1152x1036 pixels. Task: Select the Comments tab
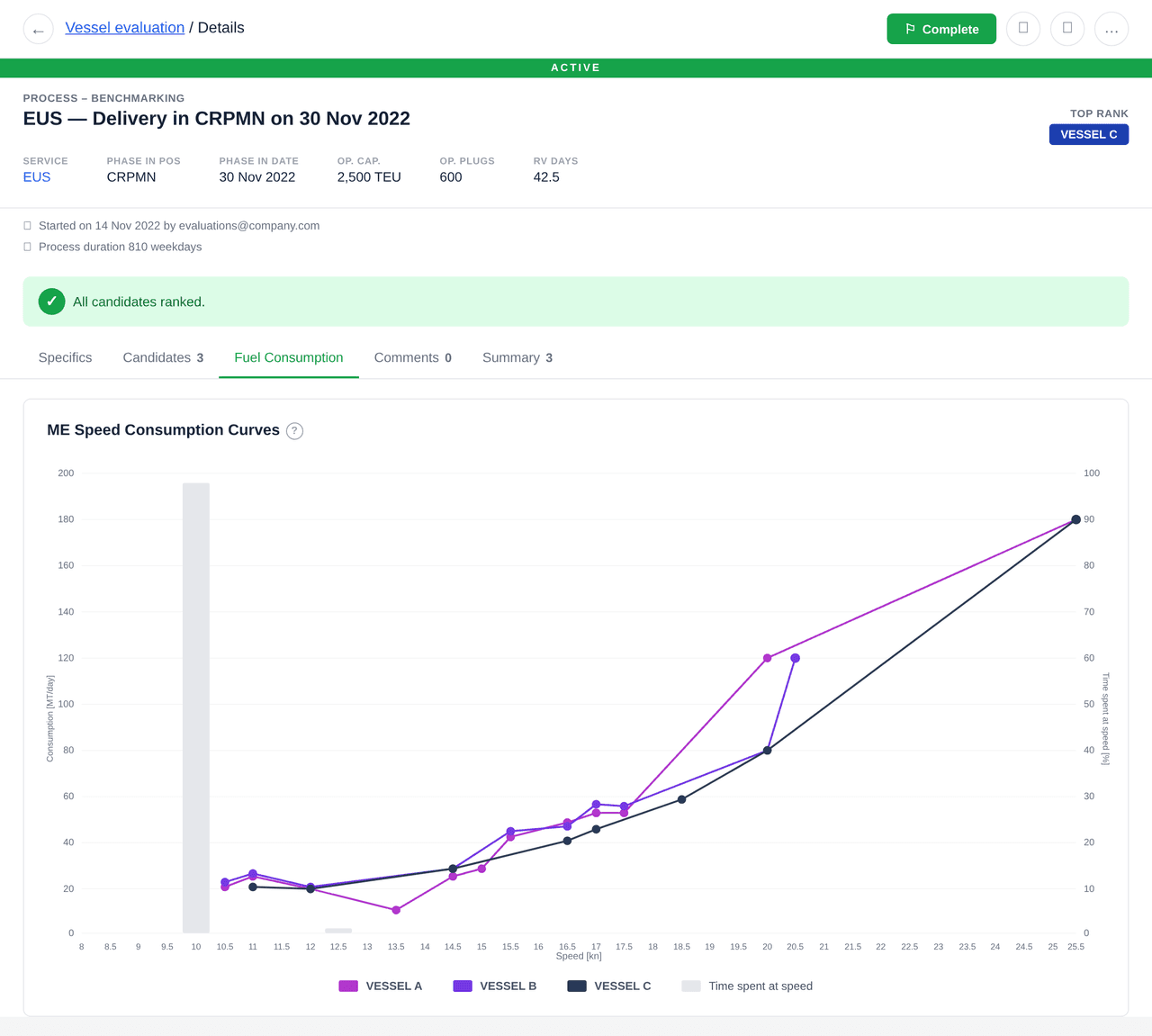point(412,357)
